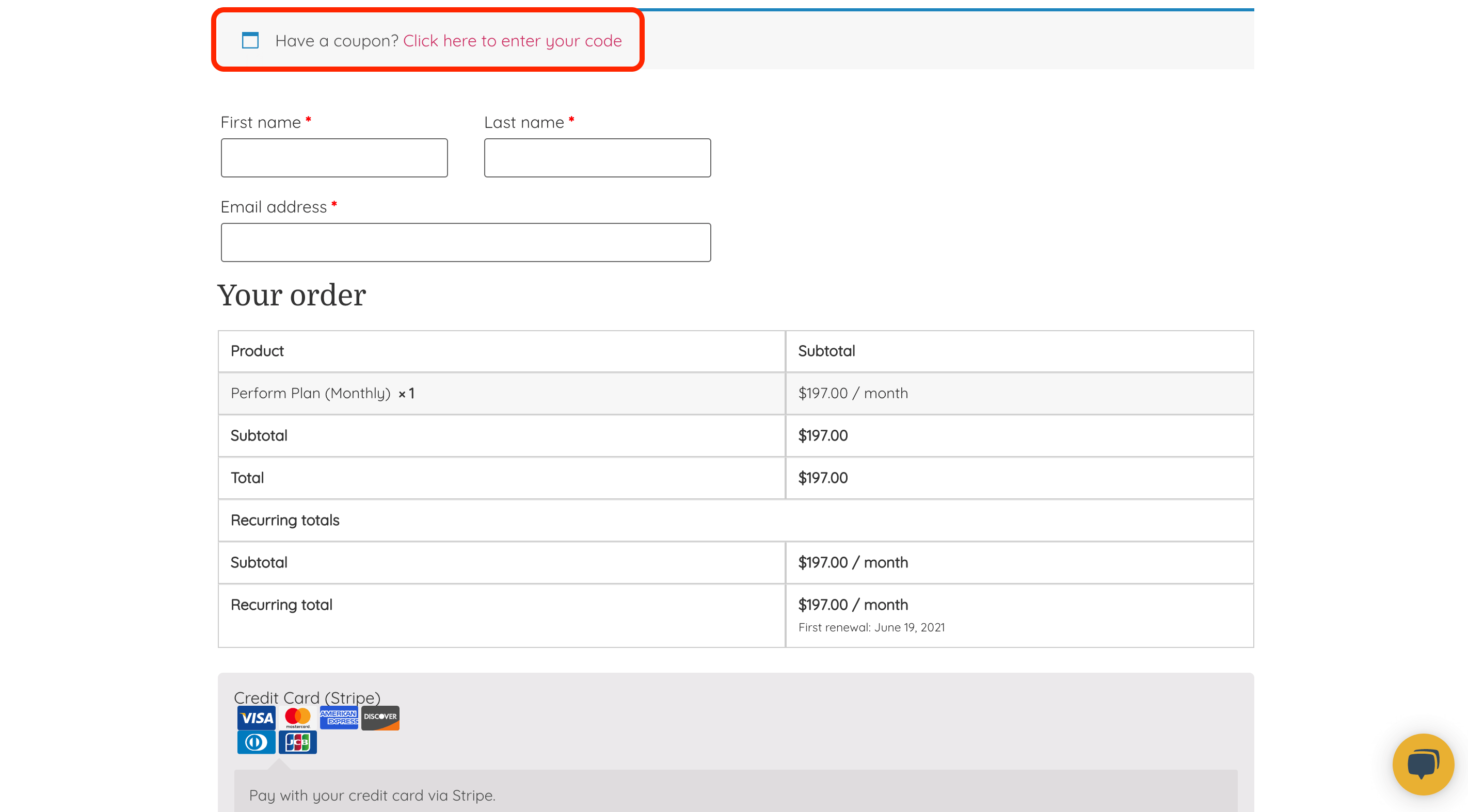1468x812 pixels.
Task: Click the Recurring totals row header
Action: 284,520
